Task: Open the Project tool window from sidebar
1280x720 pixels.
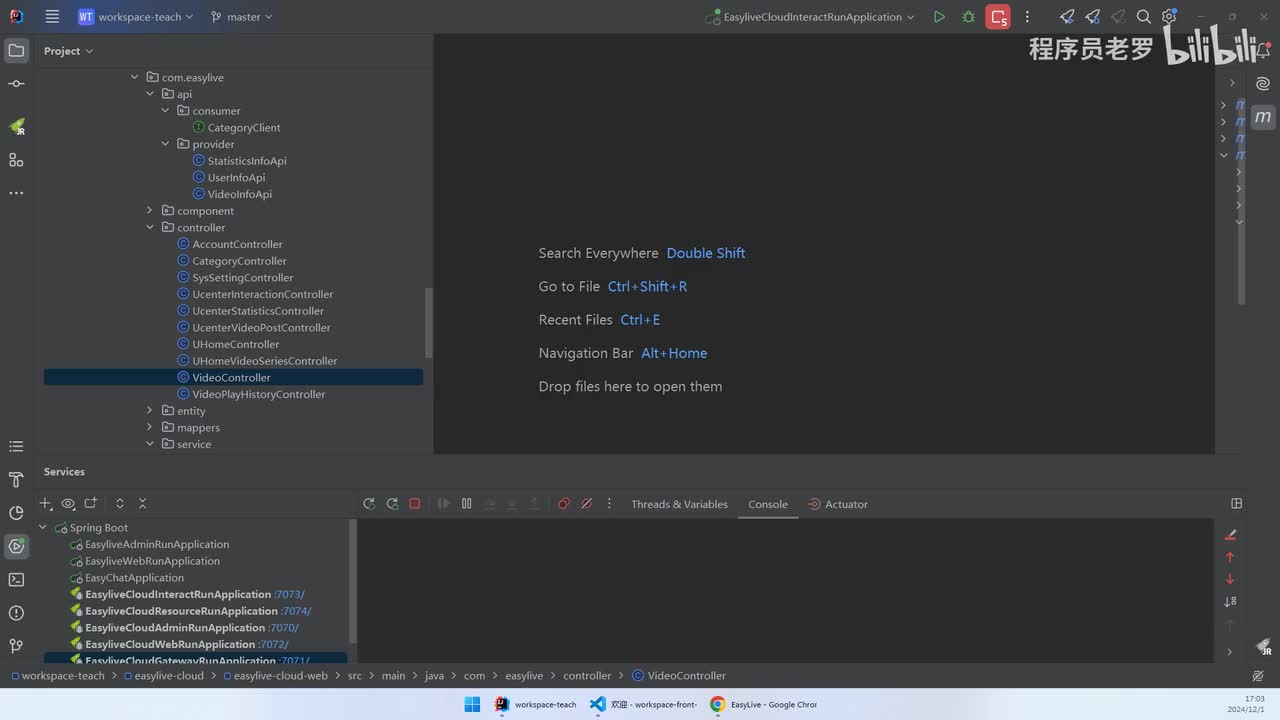Action: pyautogui.click(x=16, y=51)
